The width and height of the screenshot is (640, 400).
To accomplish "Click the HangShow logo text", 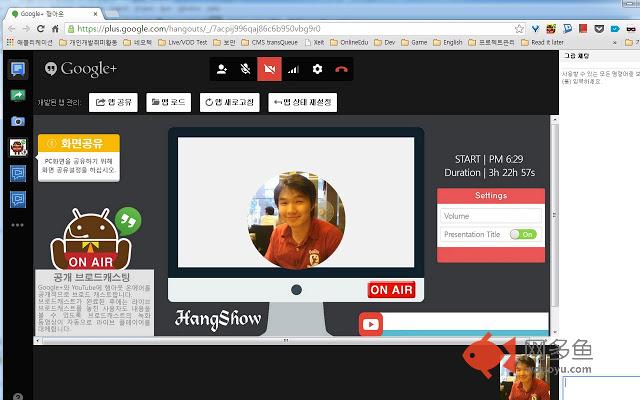I will pos(218,320).
